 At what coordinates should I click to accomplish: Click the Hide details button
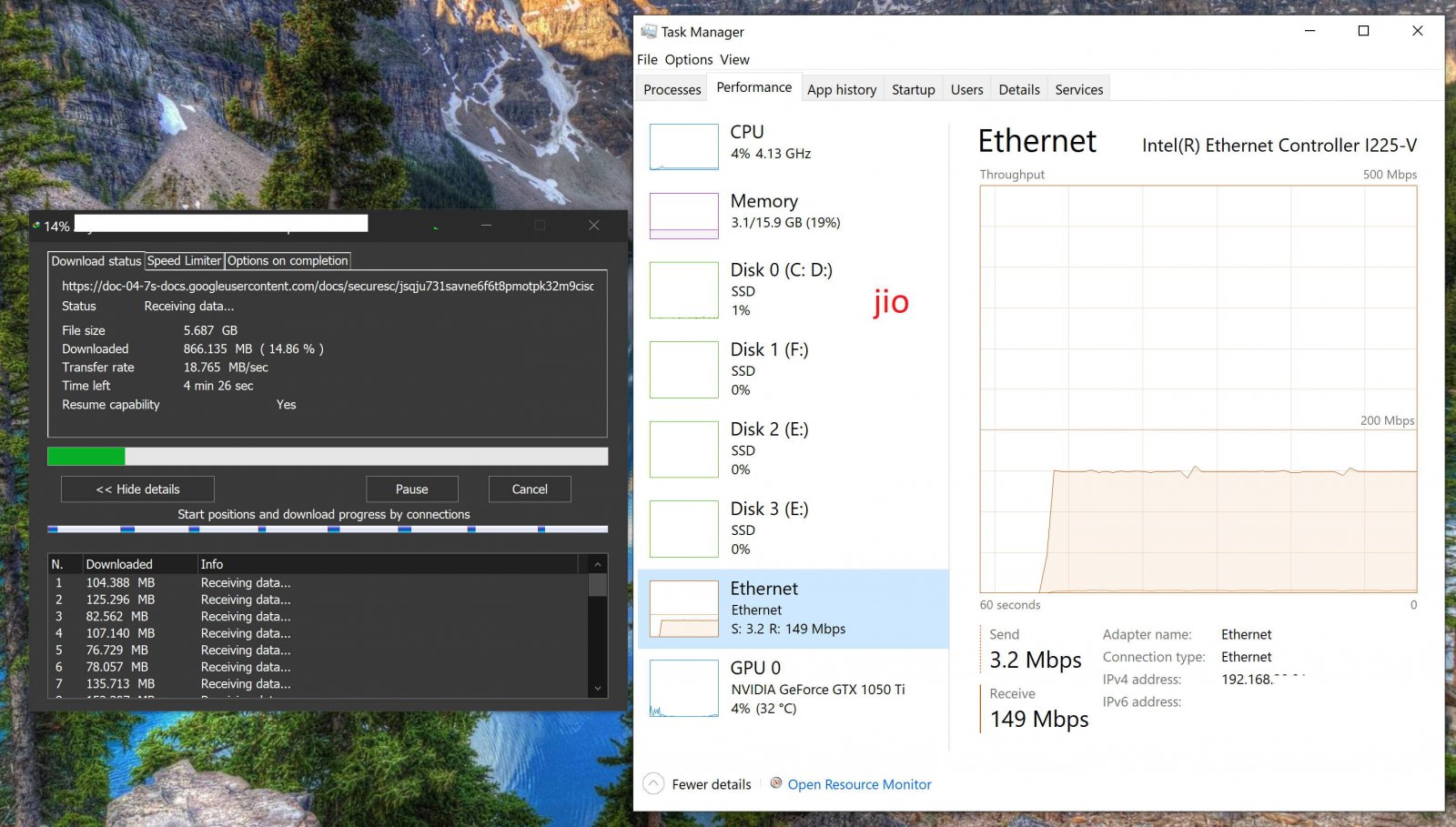tap(137, 489)
